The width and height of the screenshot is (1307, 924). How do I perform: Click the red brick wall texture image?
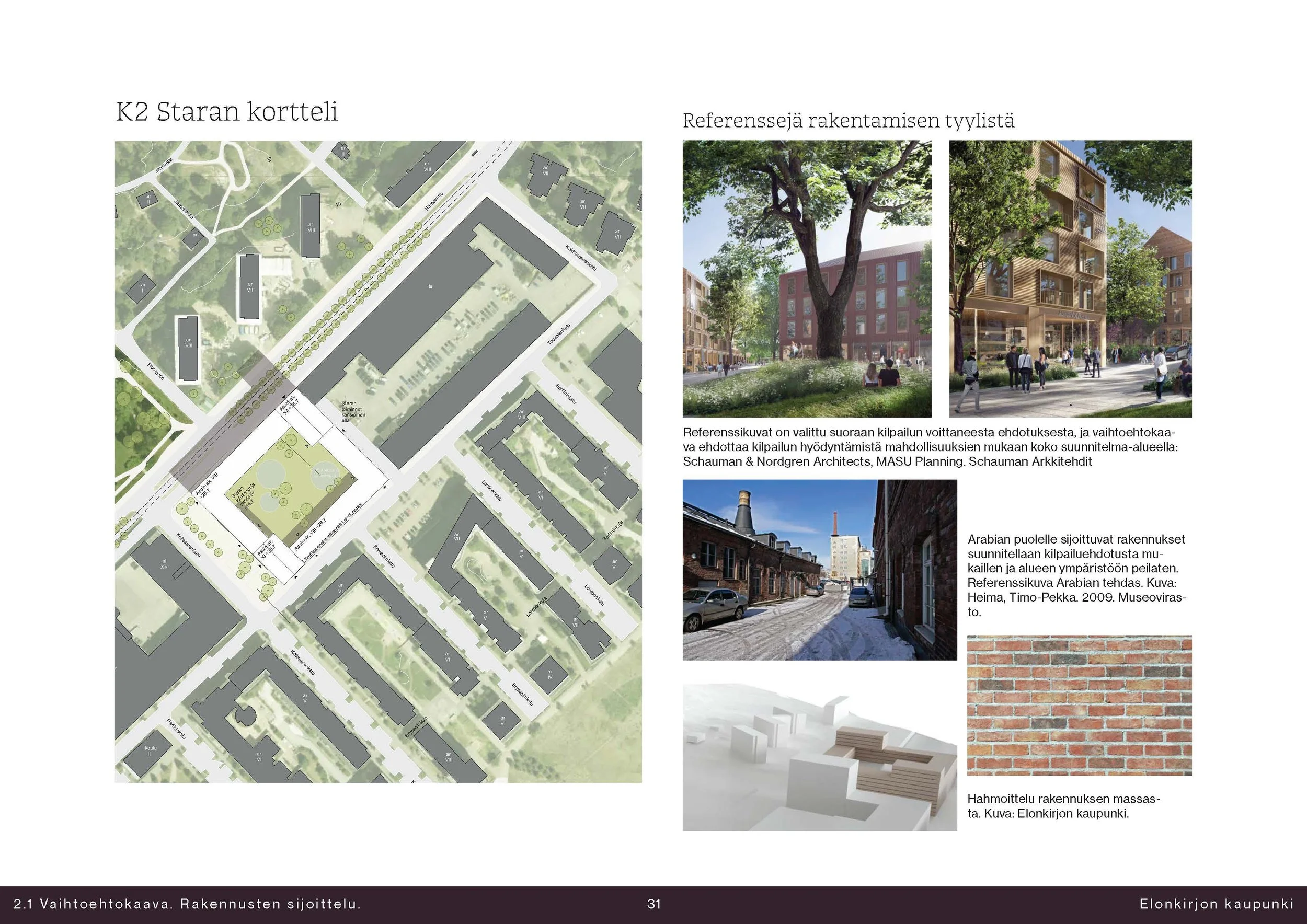pyautogui.click(x=1079, y=705)
